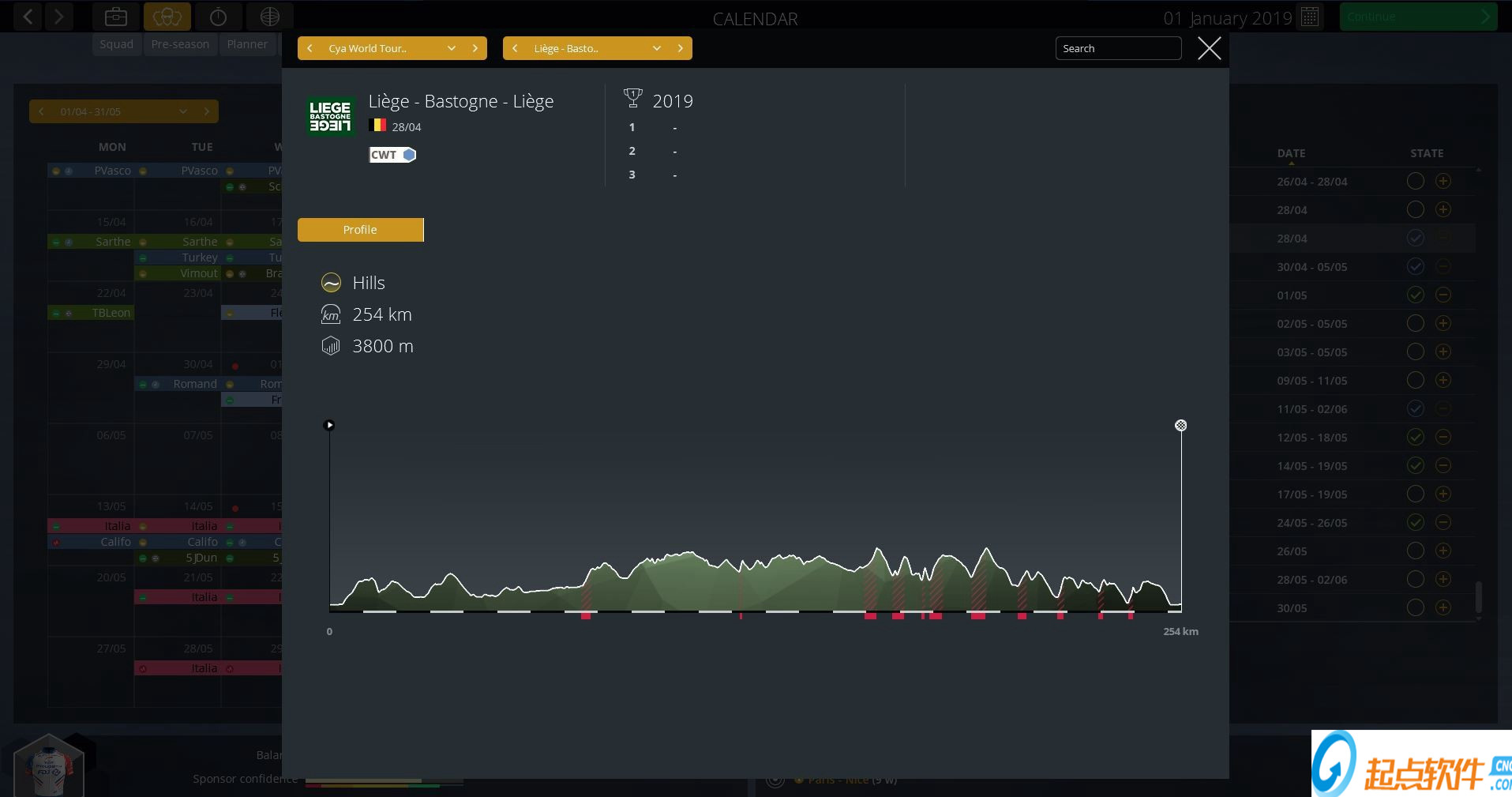This screenshot has width=1512, height=797.
Task: Click the km distance icon
Action: (x=331, y=314)
